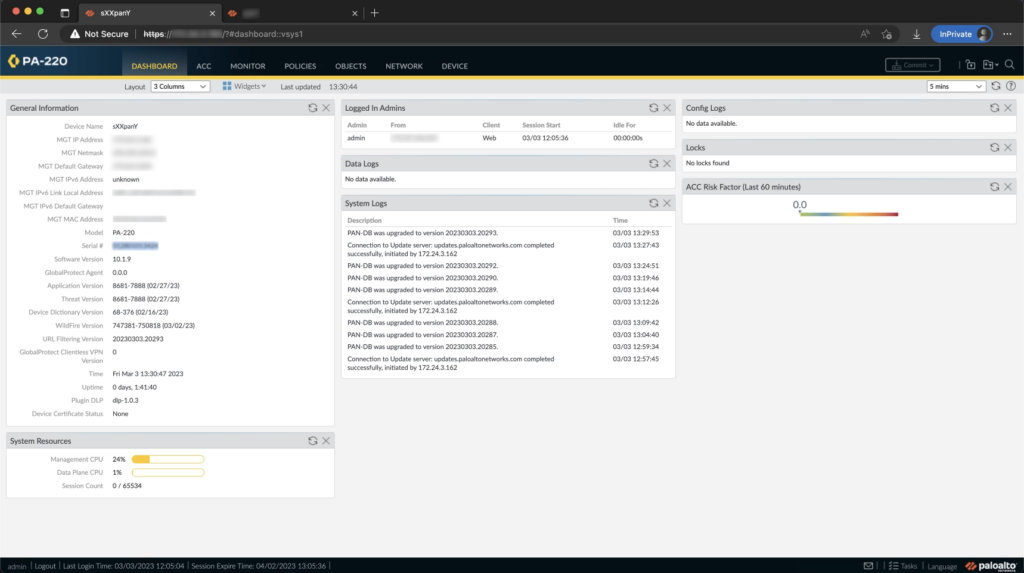Click the admin row in Logged In Admins
1024x573 pixels.
[507, 138]
